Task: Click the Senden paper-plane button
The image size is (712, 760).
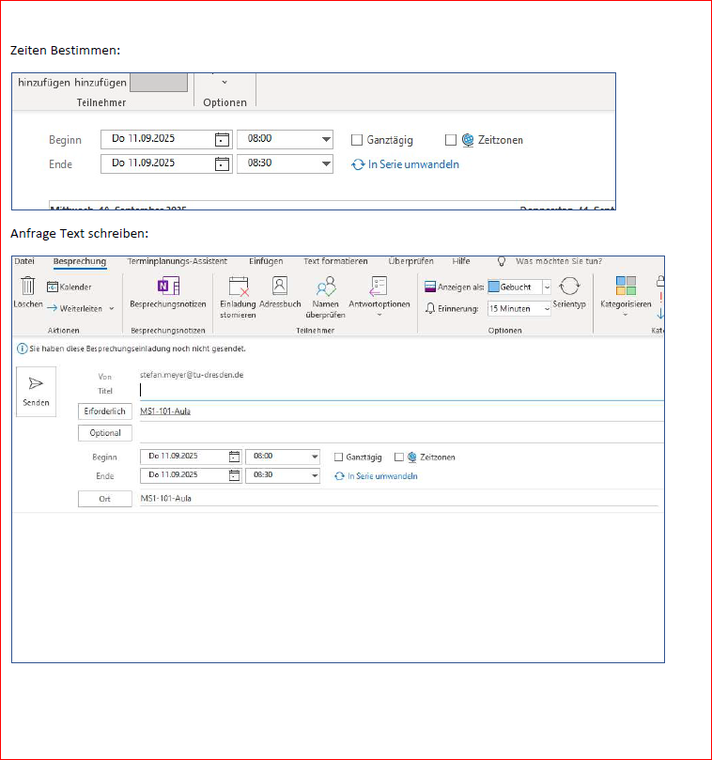Action: [x=36, y=390]
